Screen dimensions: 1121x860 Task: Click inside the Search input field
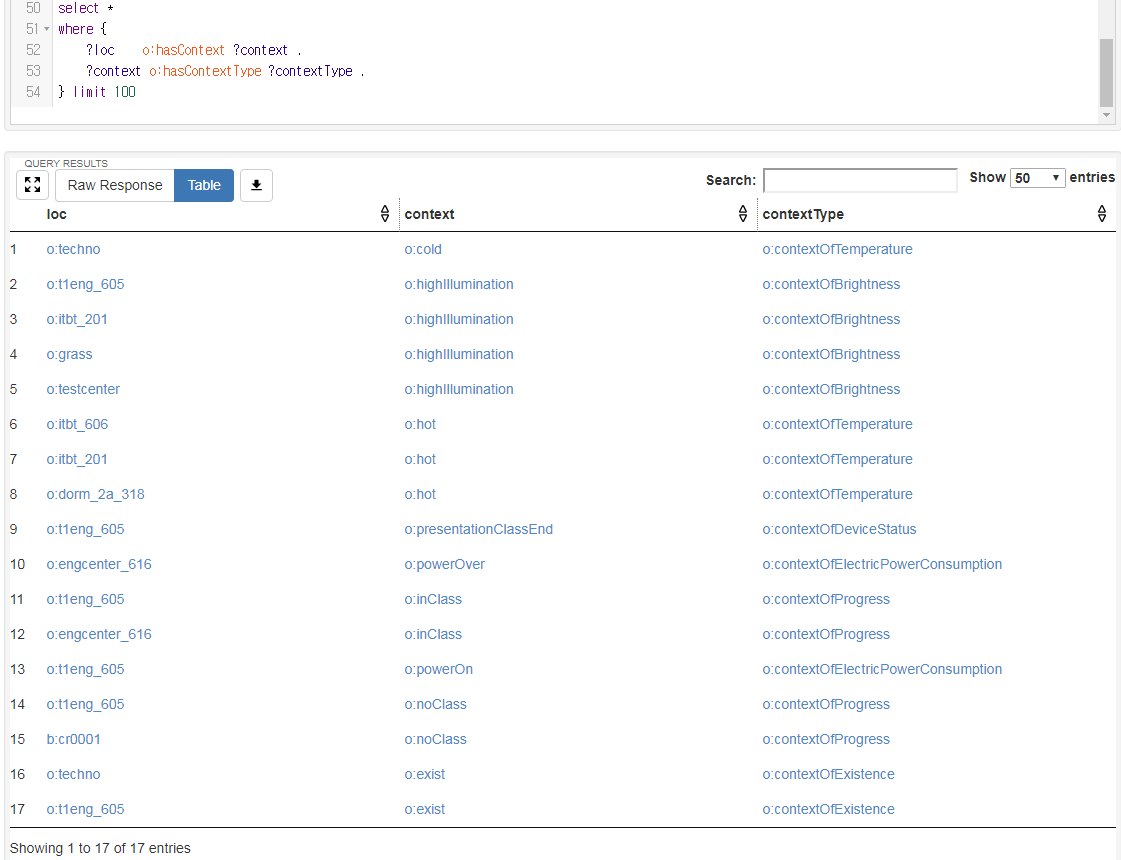[860, 180]
